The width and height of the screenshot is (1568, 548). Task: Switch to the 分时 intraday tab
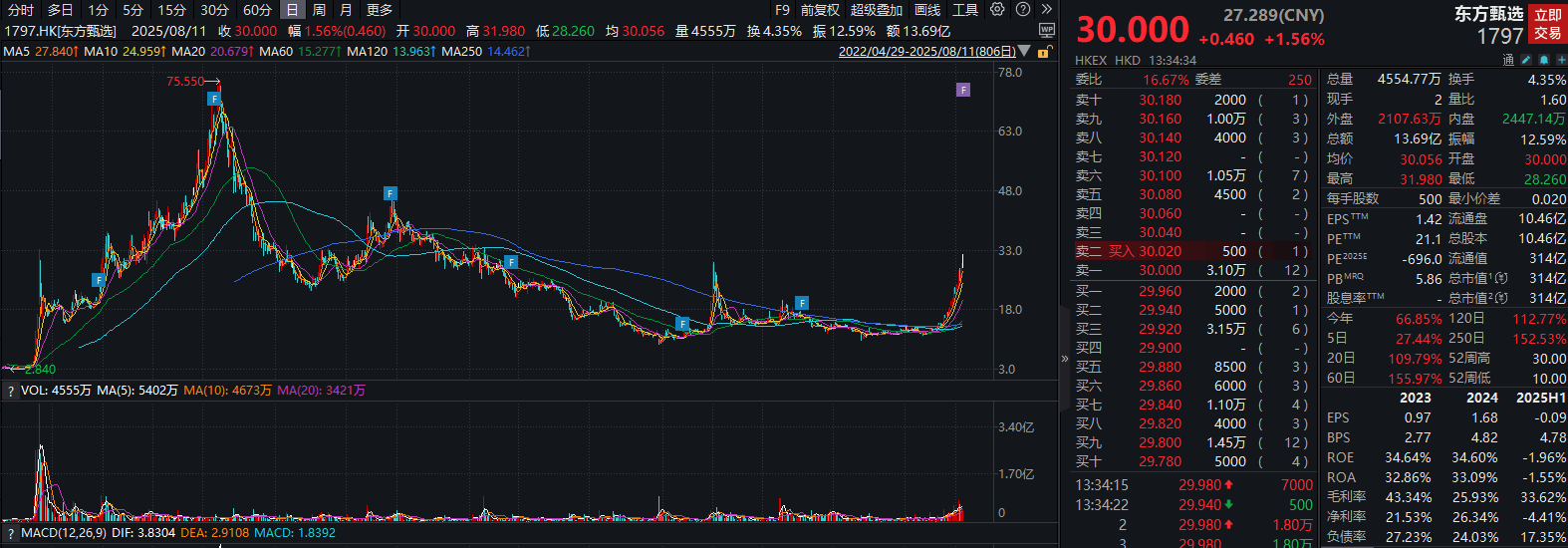[x=20, y=9]
